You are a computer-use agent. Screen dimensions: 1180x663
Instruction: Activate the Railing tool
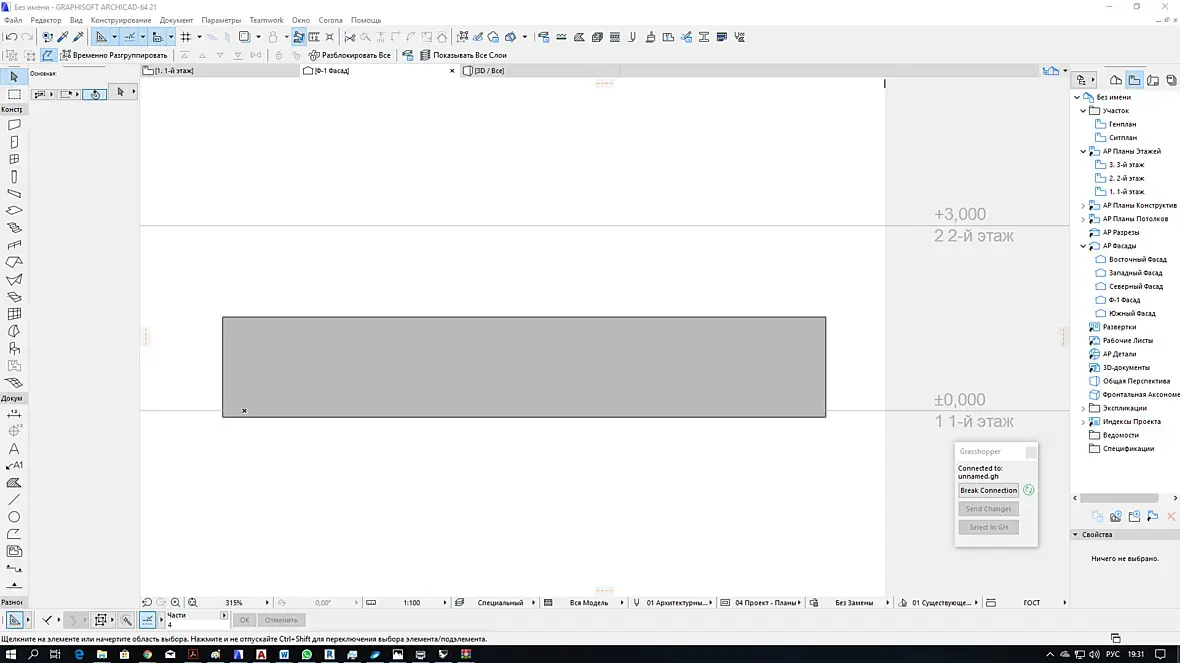14,245
